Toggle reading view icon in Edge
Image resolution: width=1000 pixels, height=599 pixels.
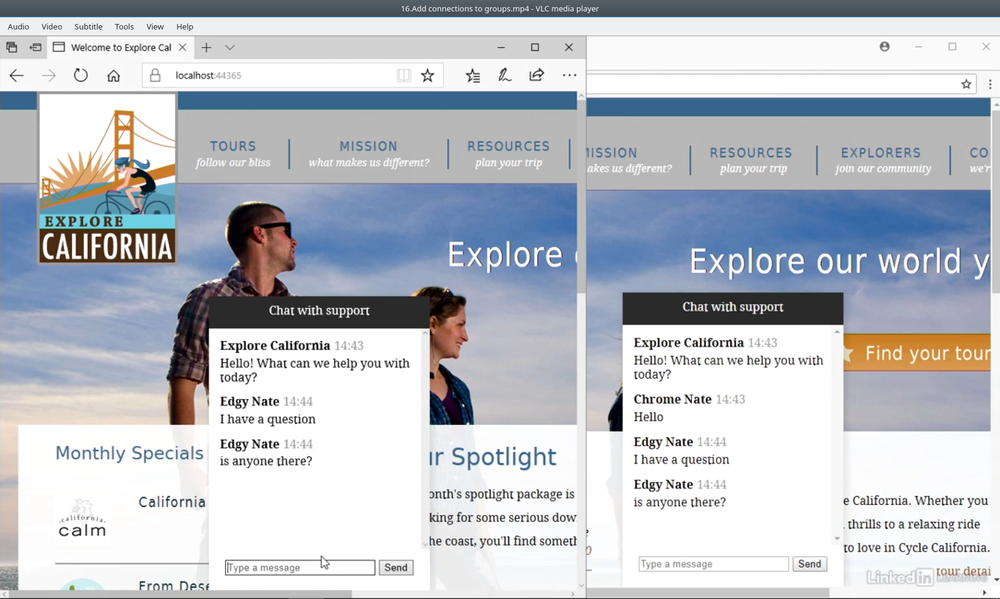(x=404, y=75)
